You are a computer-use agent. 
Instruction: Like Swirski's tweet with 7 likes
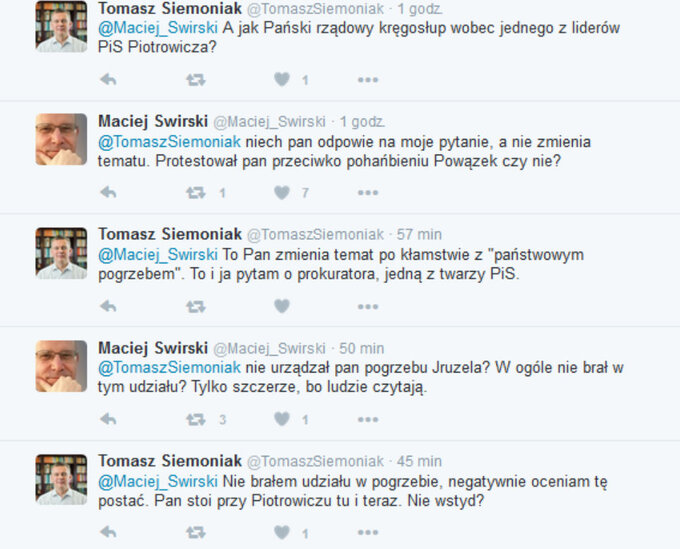[282, 193]
